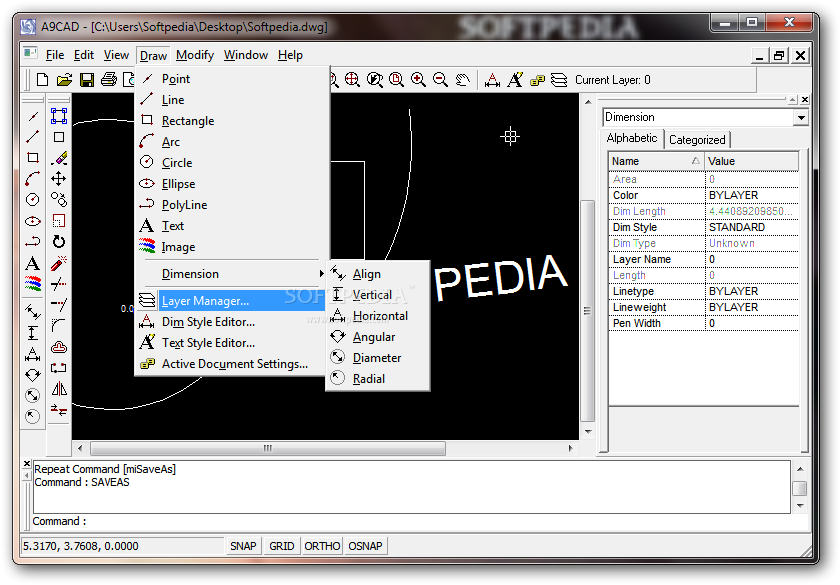Screen dimensions: 840x585
Task: Toggle SNAP mode in status bar
Action: (243, 546)
